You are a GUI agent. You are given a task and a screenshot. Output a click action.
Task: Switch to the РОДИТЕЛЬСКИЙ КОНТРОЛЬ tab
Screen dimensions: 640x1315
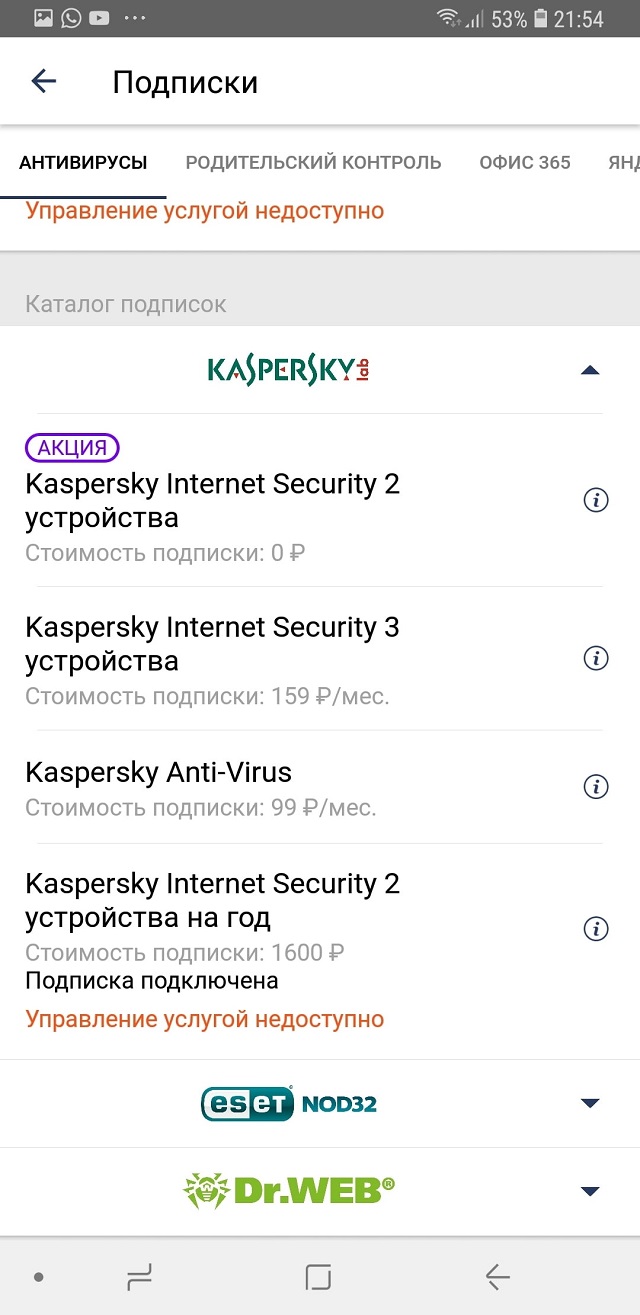311,161
